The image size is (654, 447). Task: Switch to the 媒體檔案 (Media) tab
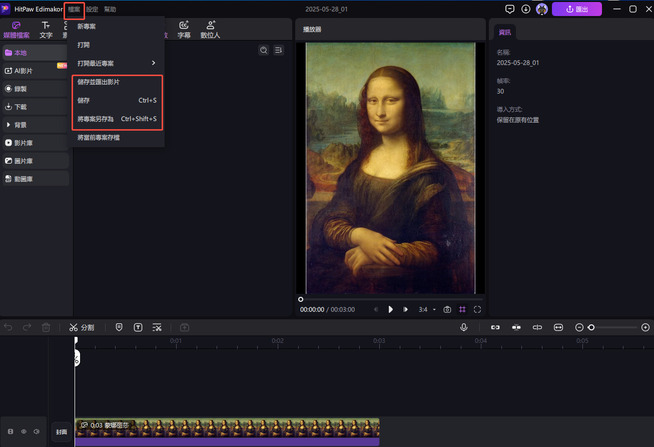click(x=17, y=30)
